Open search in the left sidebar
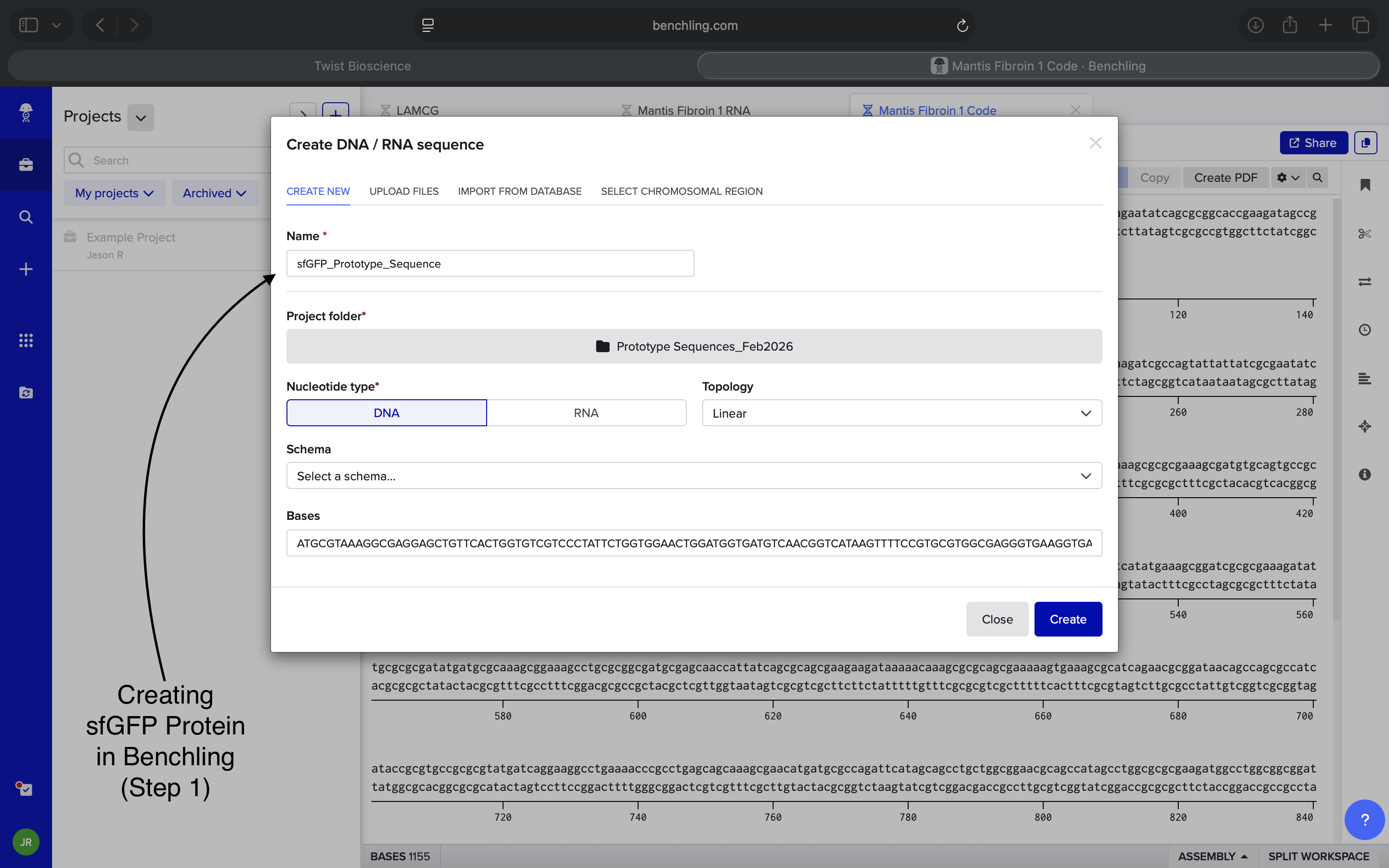 pos(26,217)
